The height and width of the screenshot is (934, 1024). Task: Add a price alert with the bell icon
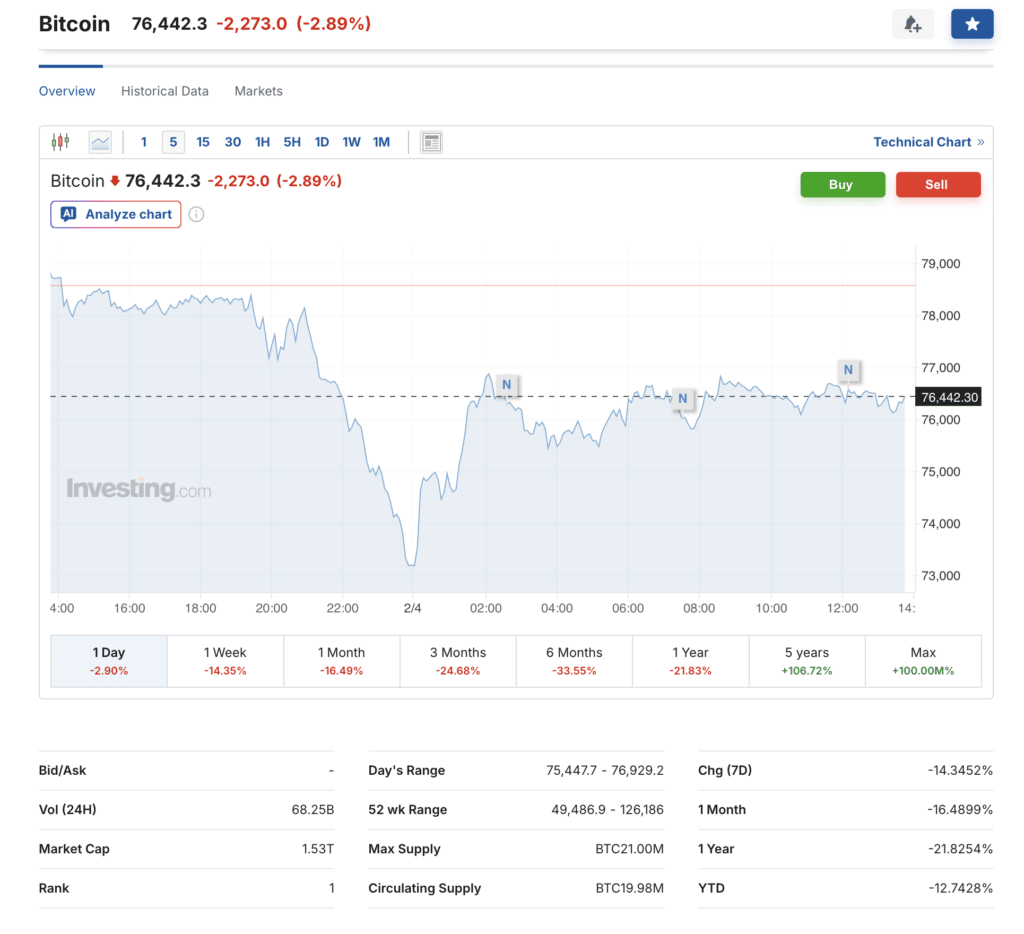[x=912, y=24]
